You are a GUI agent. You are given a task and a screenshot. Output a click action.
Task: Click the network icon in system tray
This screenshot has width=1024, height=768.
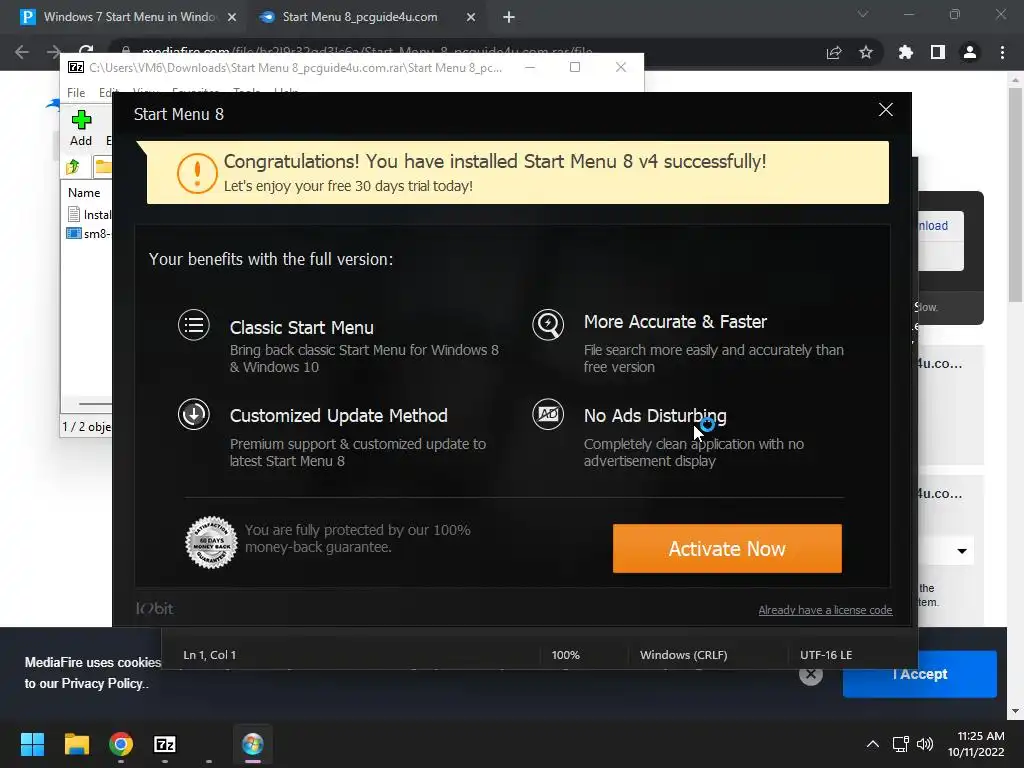click(901, 744)
